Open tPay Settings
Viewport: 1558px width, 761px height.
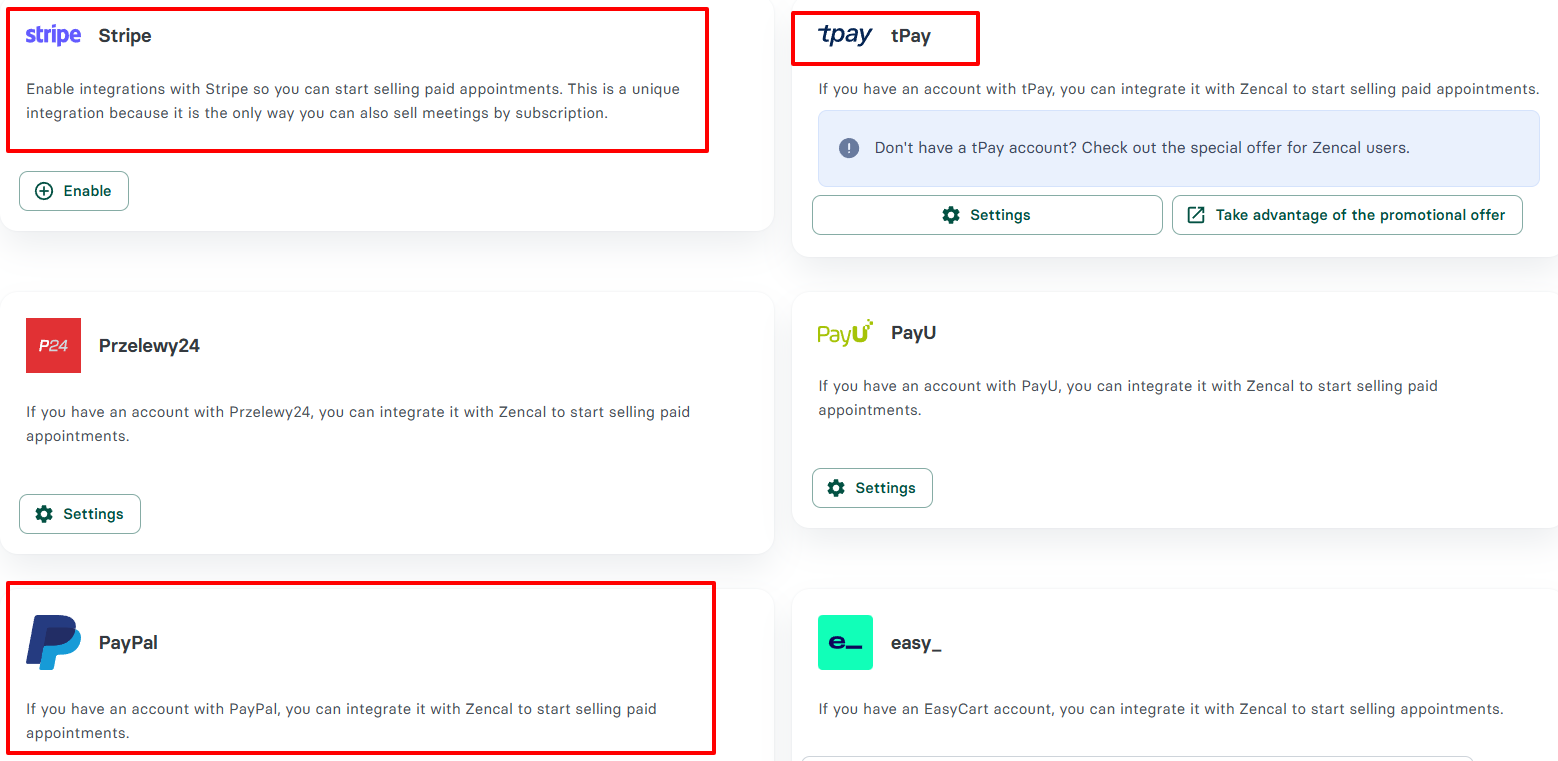click(986, 215)
